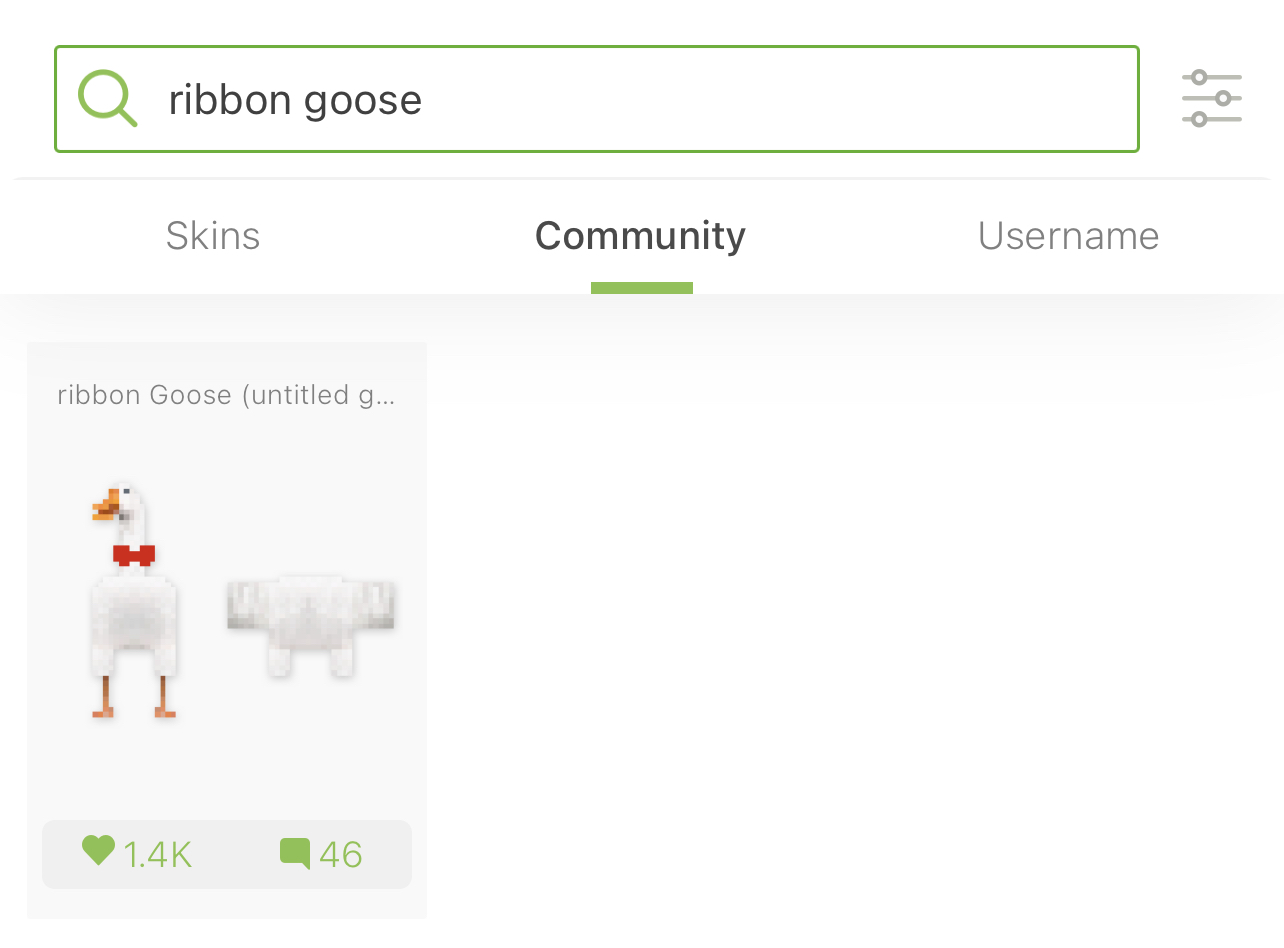Click the top knob in the filter icon
The width and height of the screenshot is (1284, 948).
1199,77
